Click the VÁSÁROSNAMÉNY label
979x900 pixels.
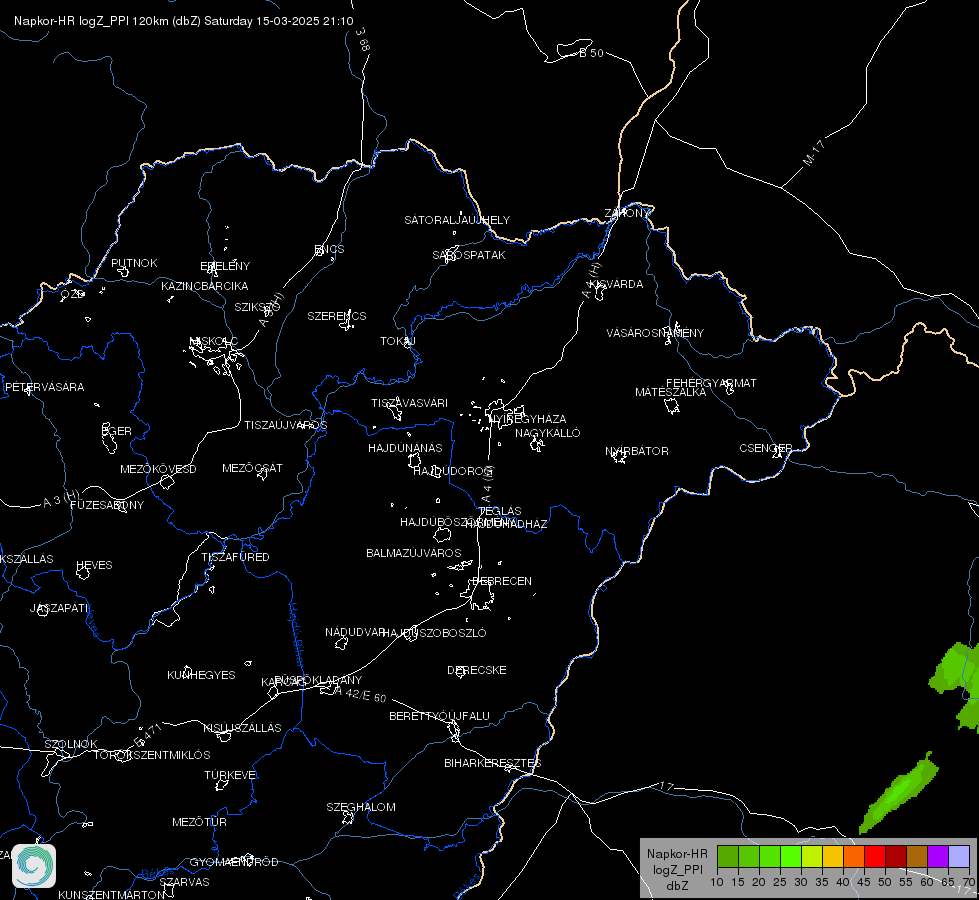655,333
